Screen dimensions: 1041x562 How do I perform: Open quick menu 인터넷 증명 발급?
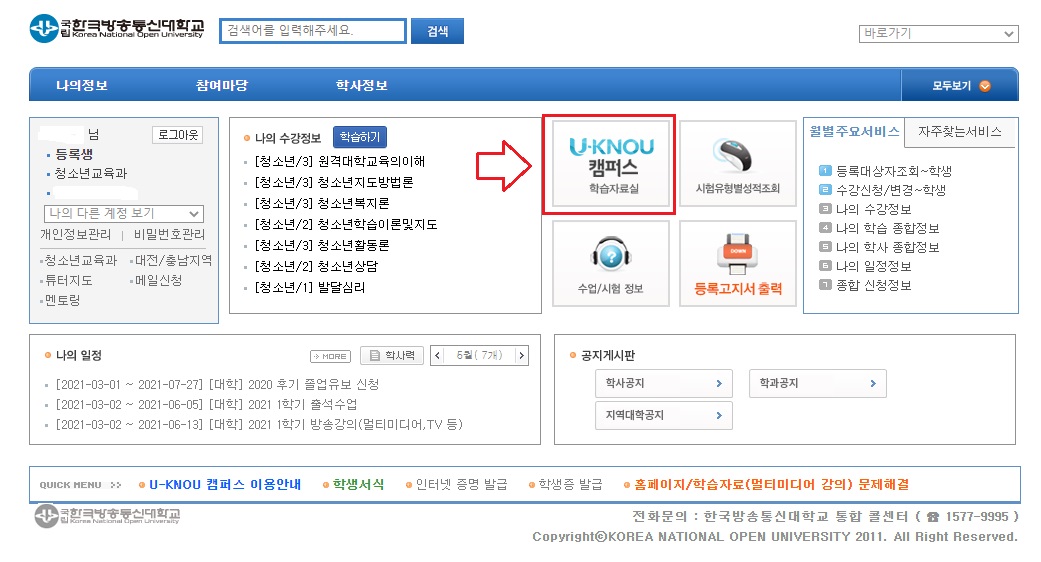pos(461,484)
